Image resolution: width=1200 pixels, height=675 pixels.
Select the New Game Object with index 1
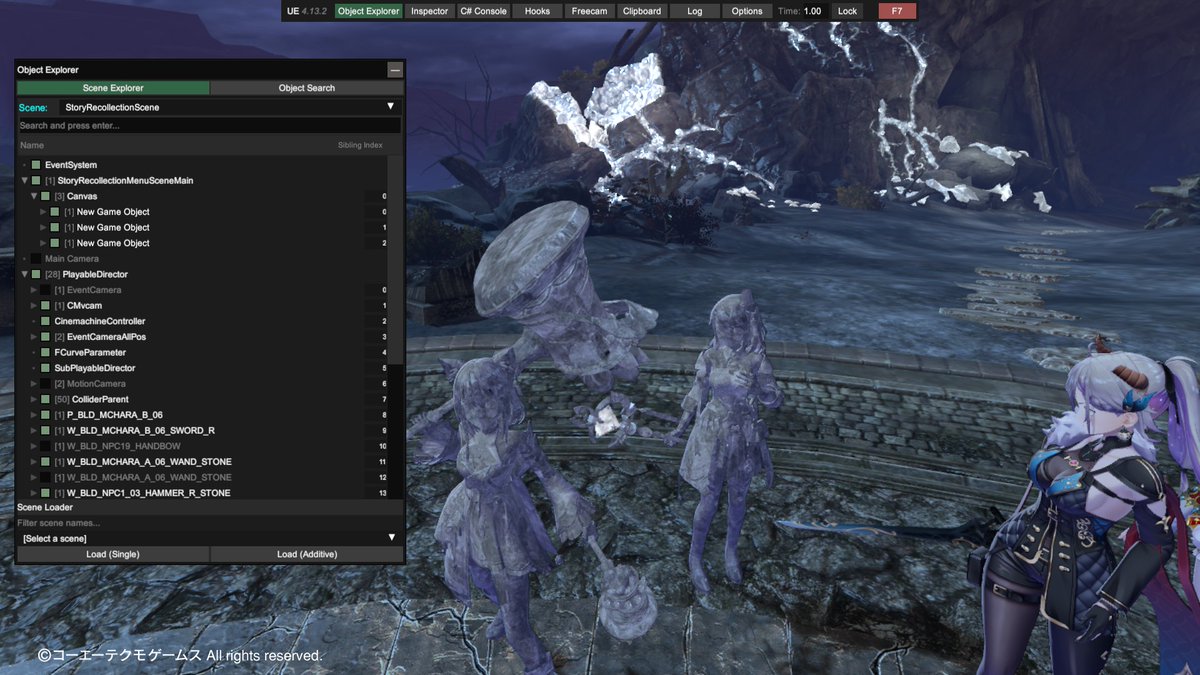click(113, 228)
